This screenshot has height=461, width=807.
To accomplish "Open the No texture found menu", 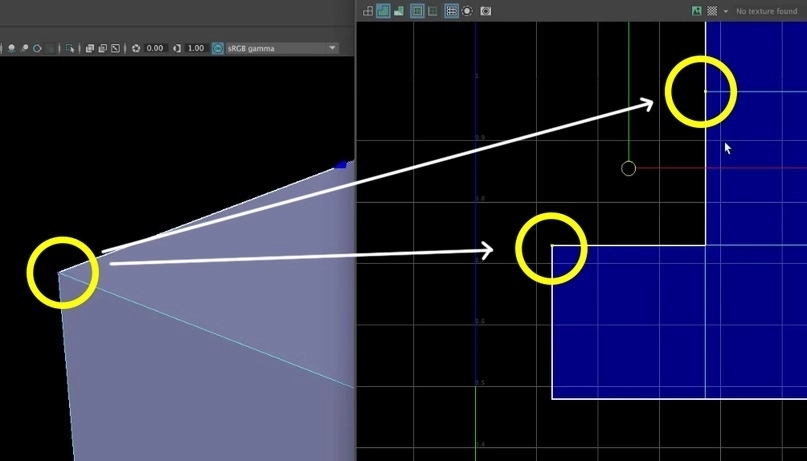I will (x=768, y=11).
